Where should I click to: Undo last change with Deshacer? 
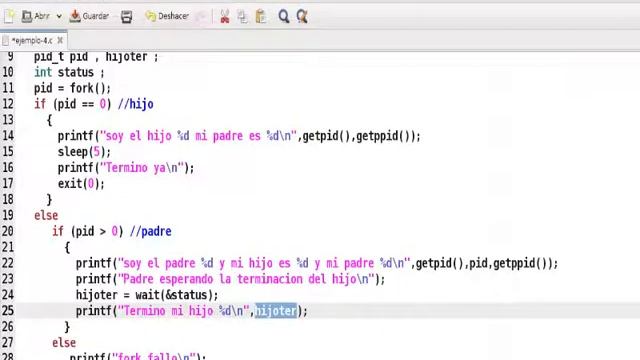[167, 16]
